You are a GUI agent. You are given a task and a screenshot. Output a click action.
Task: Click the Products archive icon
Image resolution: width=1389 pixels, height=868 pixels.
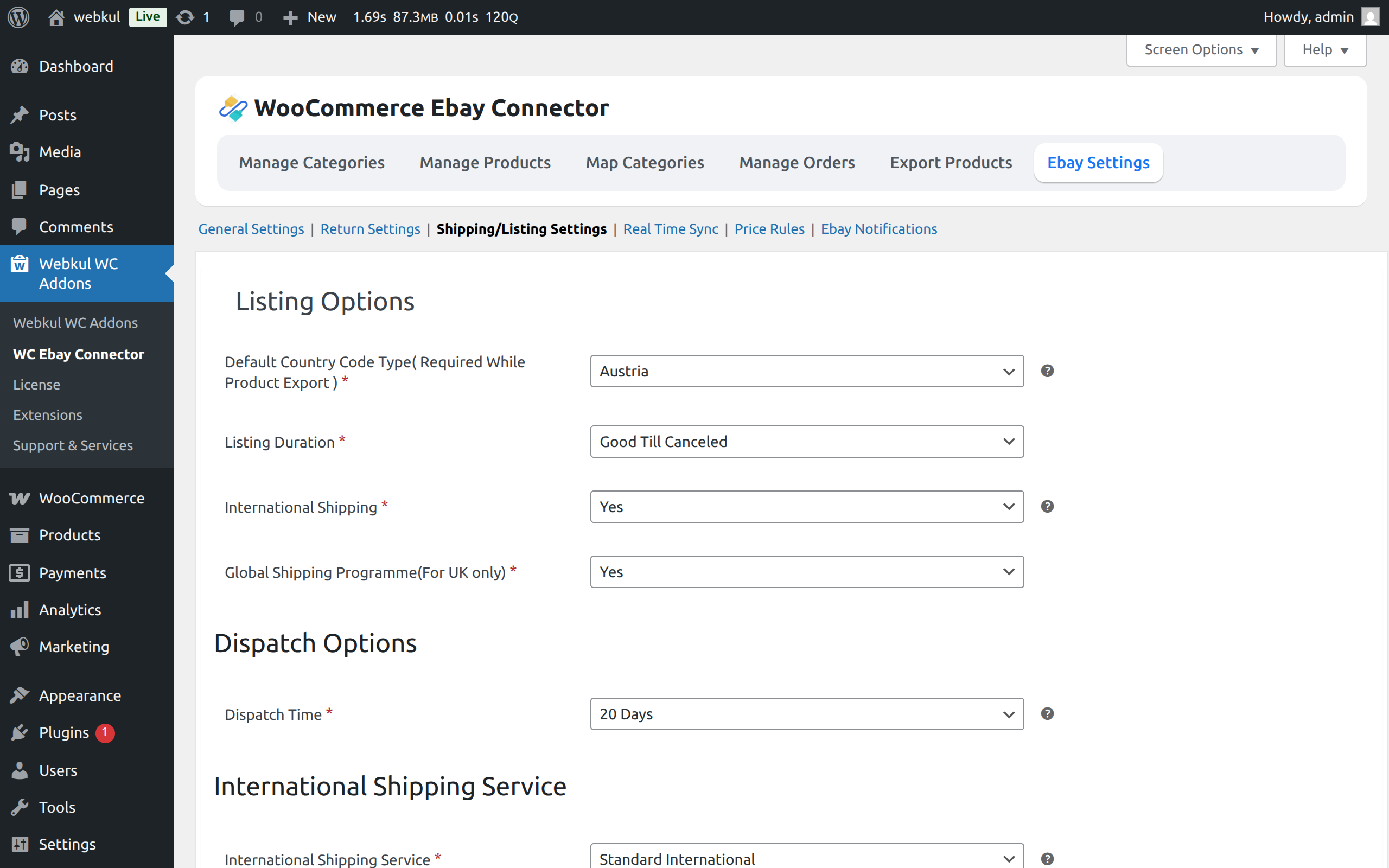(20, 535)
